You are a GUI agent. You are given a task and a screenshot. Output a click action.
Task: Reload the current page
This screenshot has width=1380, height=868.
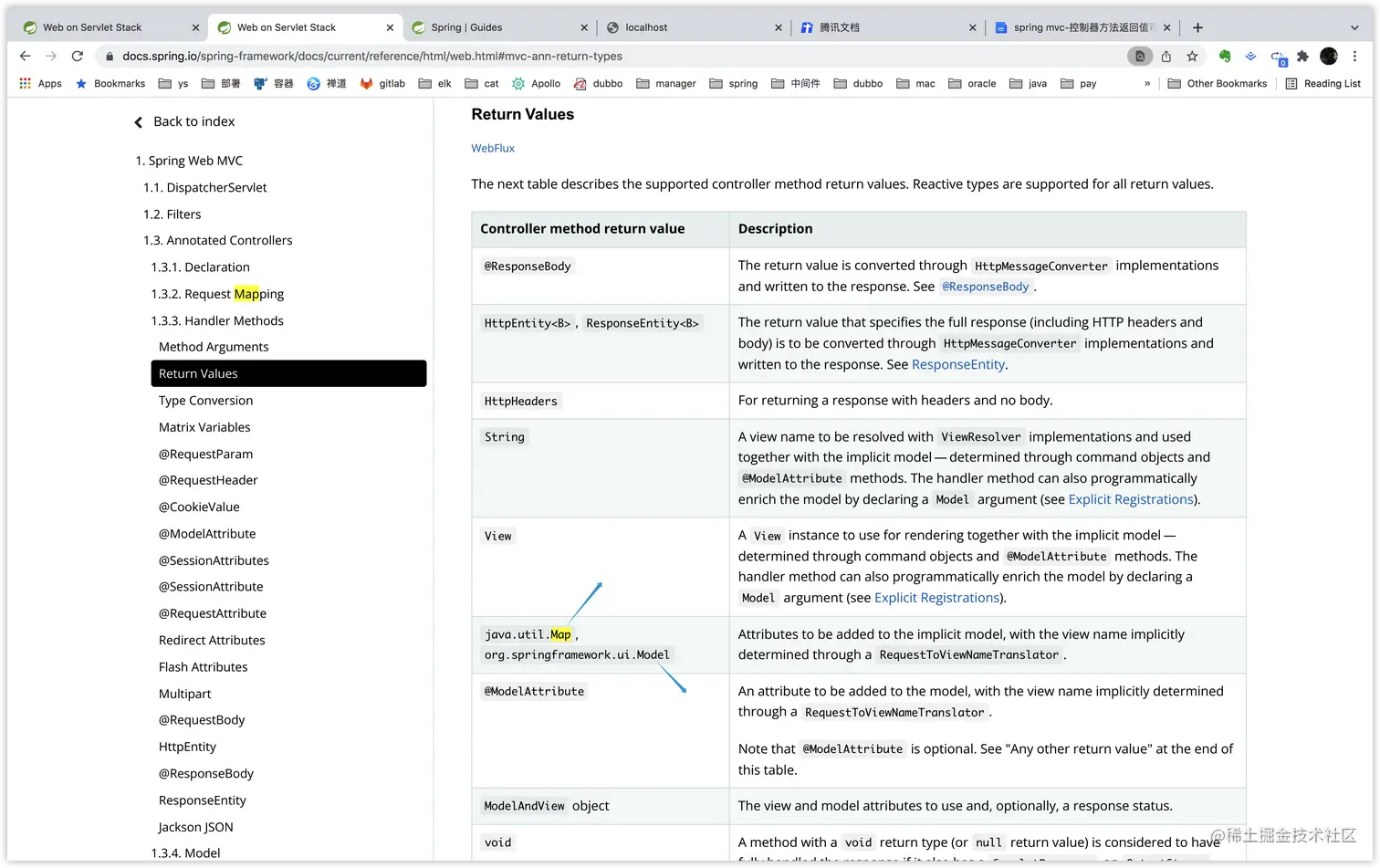[78, 56]
